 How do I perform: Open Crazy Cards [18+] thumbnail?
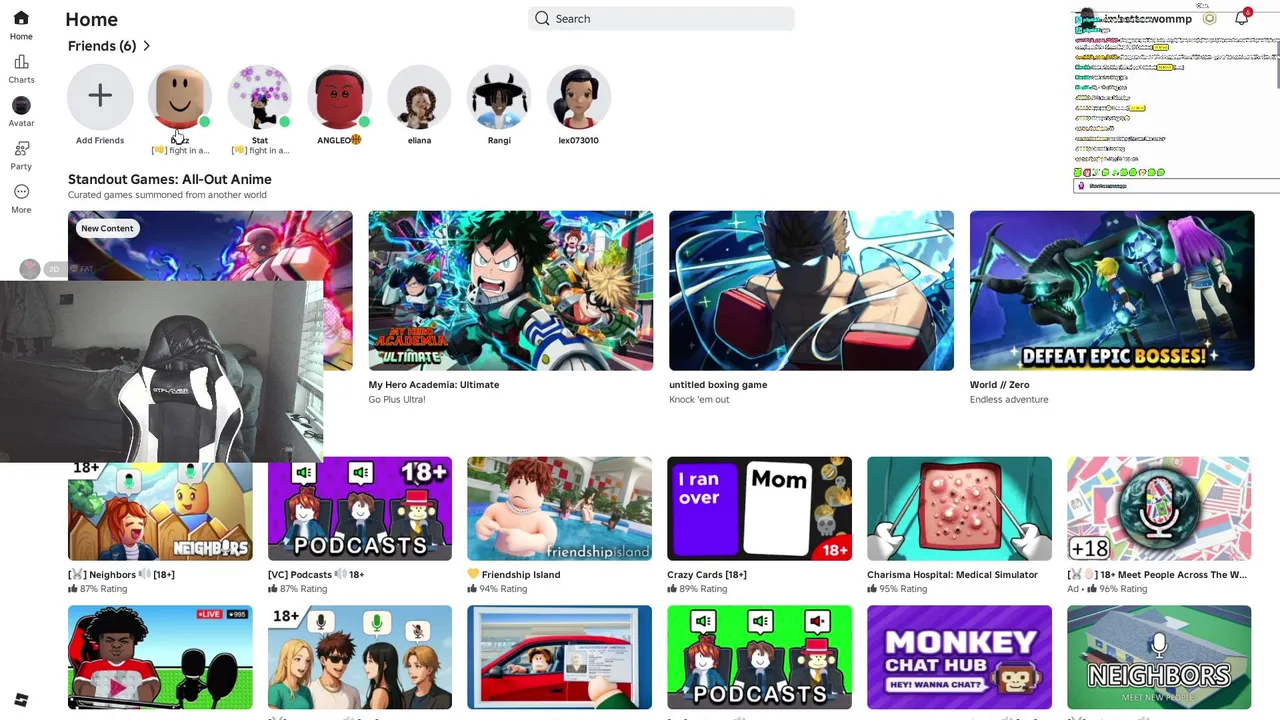coord(759,508)
